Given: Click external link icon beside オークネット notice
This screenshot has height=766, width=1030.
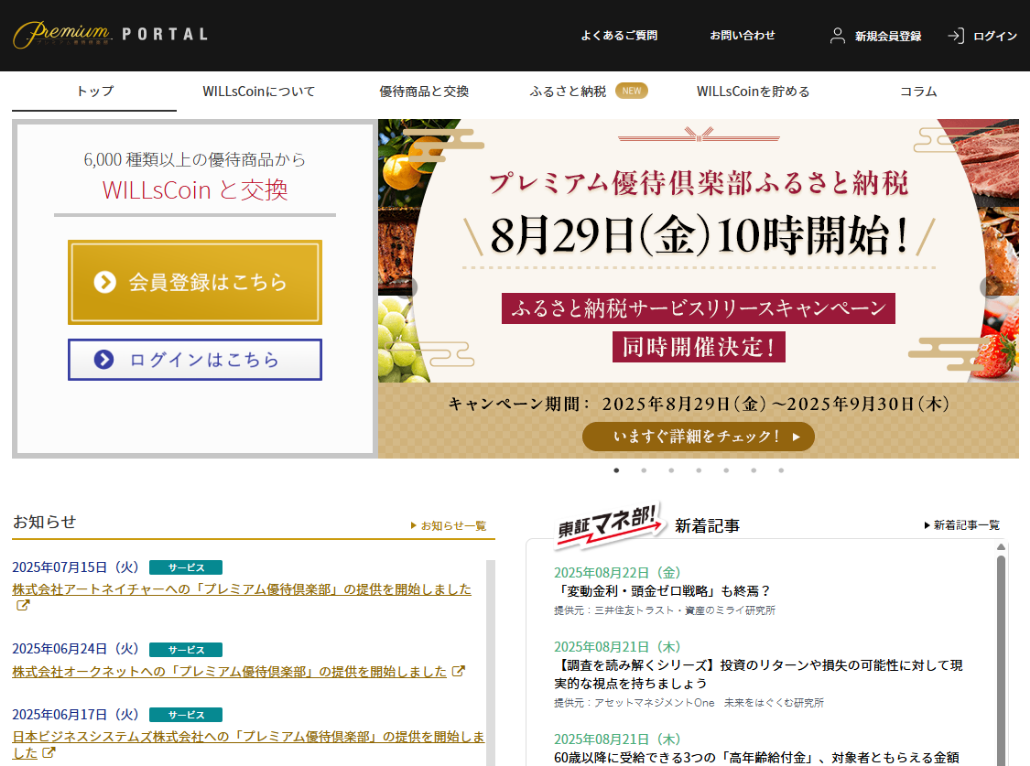Looking at the screenshot, I should (459, 671).
